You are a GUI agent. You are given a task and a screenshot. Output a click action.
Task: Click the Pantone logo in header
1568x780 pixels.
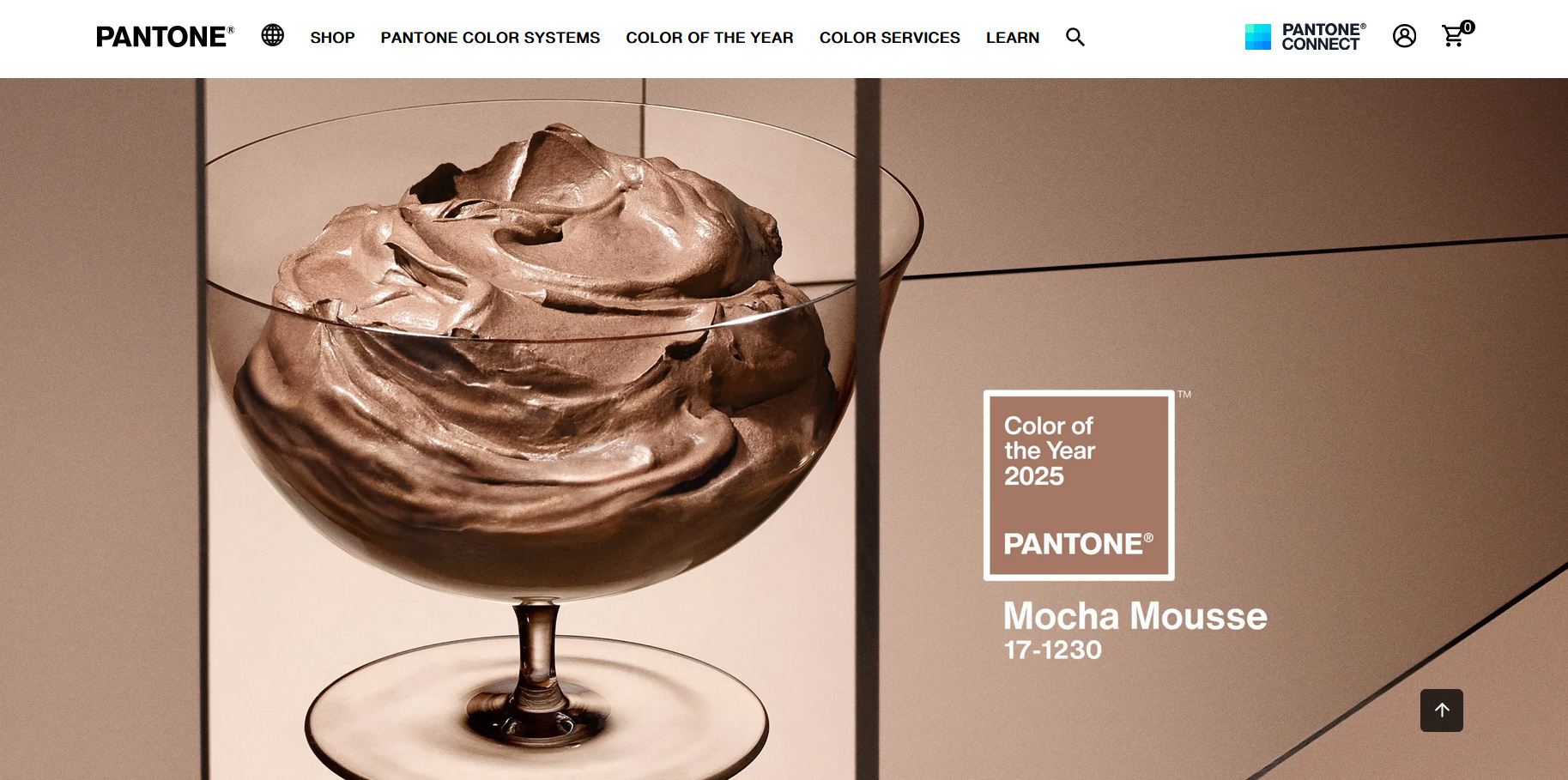(x=165, y=37)
